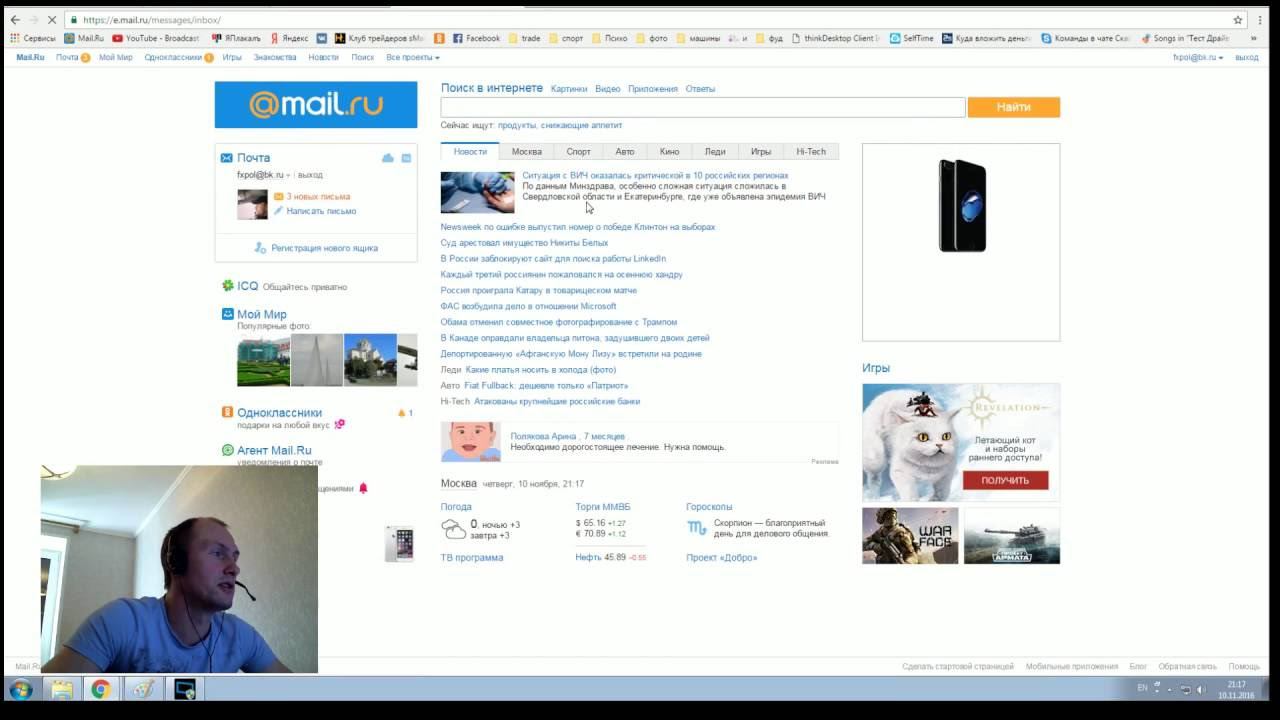The height and width of the screenshot is (720, 1280).
Task: Click the Chrome back arrow button
Action: [x=15, y=20]
